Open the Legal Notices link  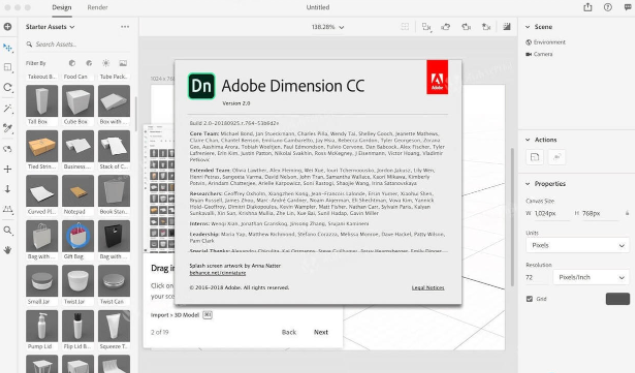click(x=428, y=288)
